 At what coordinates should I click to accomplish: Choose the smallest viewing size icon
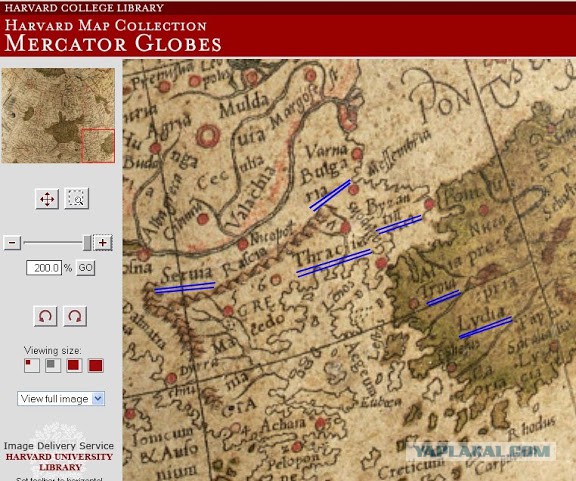coord(32,366)
